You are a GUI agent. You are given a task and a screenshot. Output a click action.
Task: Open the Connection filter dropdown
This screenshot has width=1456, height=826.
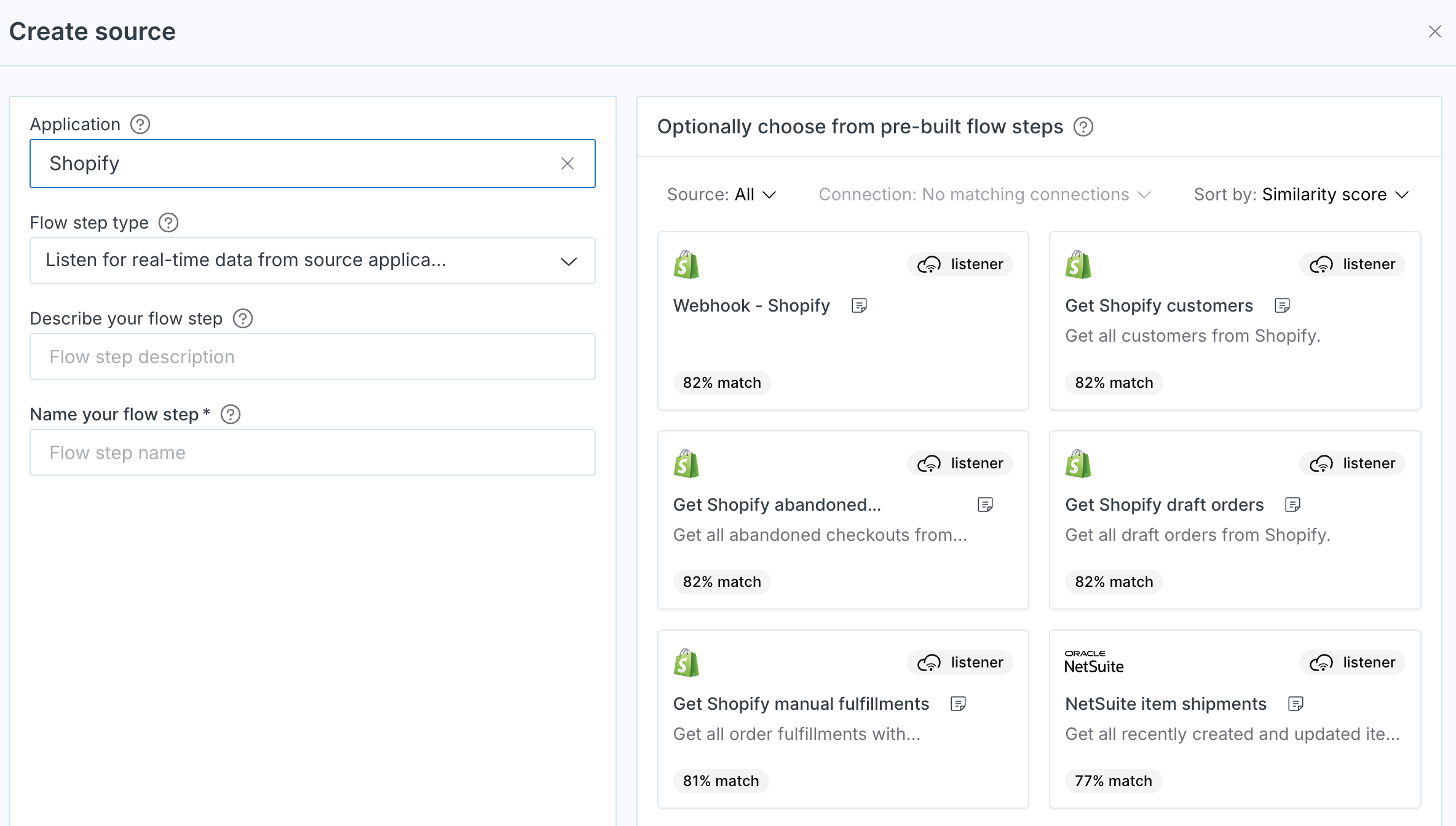point(984,194)
